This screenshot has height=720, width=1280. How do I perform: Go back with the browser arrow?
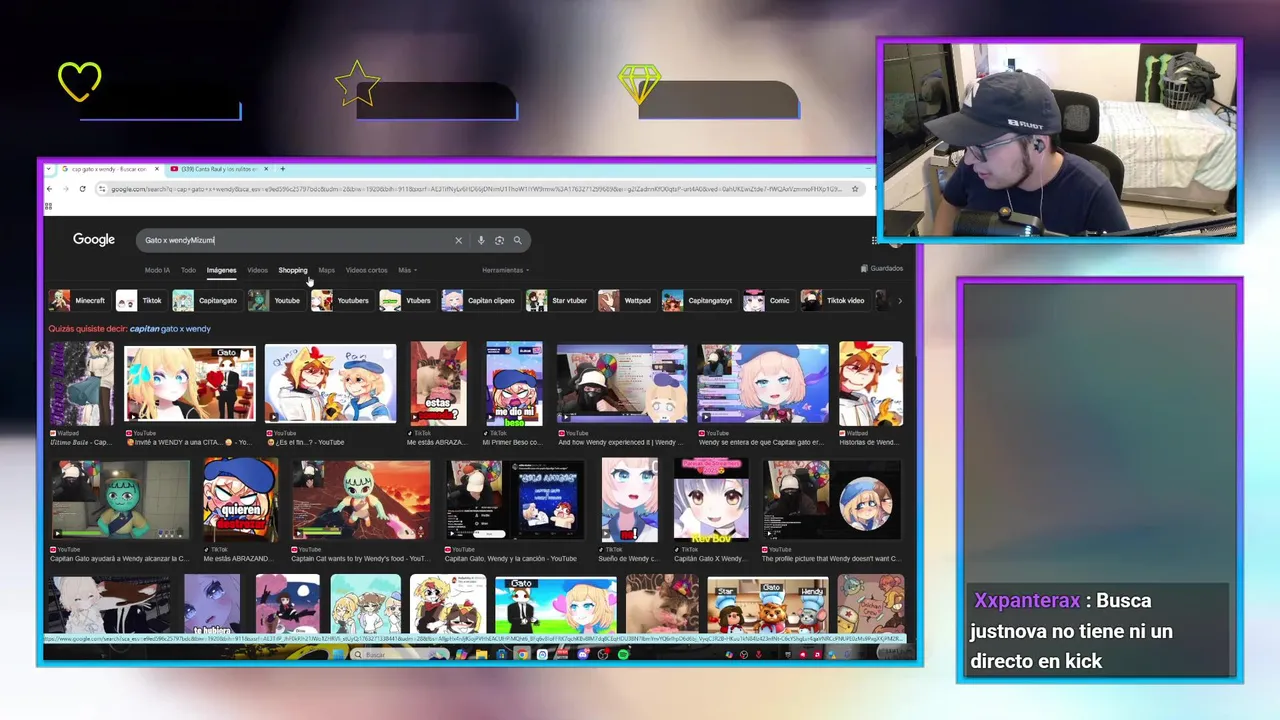coord(50,188)
